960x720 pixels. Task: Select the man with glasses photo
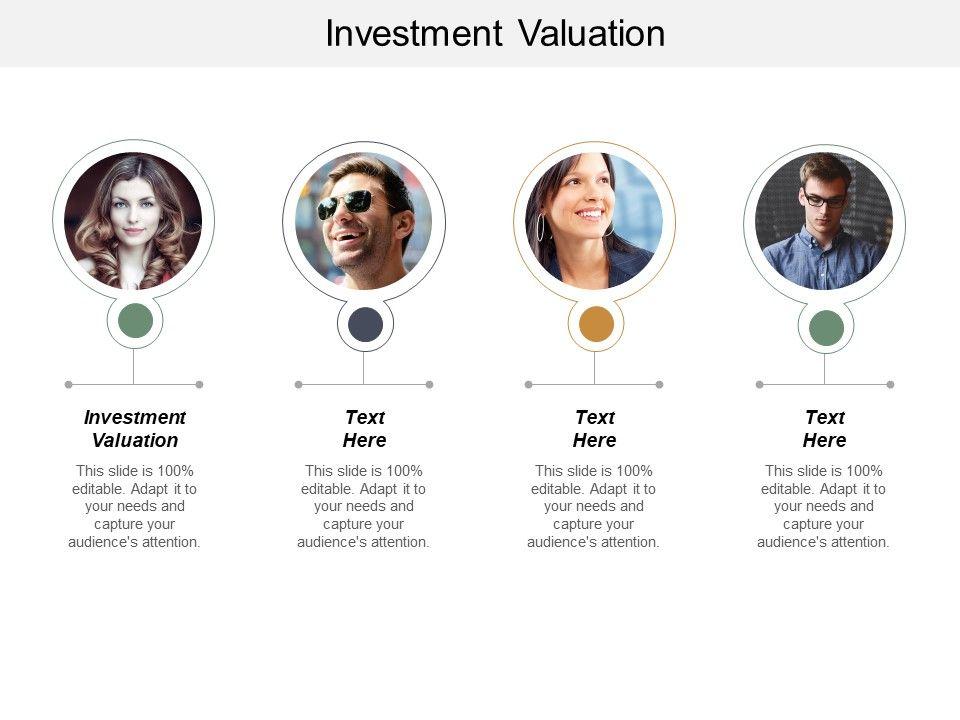[x=825, y=220]
